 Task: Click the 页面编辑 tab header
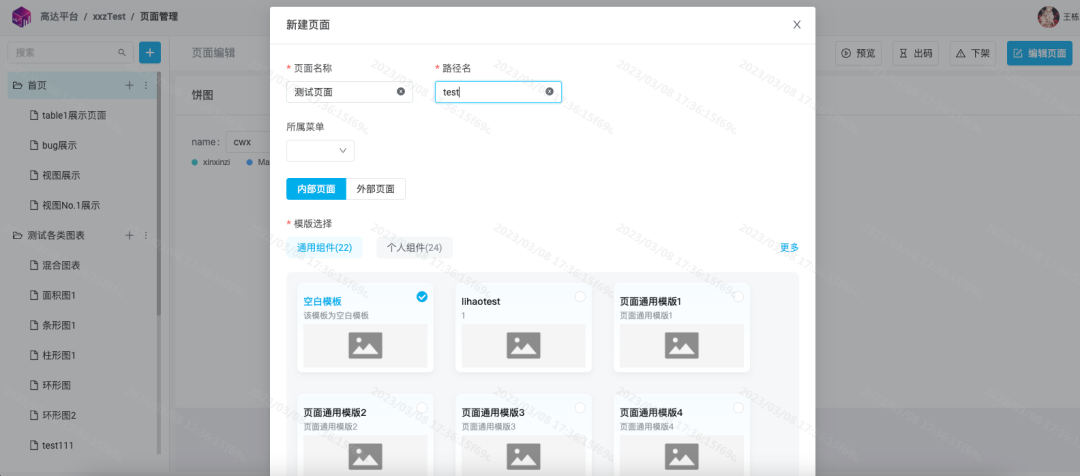[x=213, y=53]
